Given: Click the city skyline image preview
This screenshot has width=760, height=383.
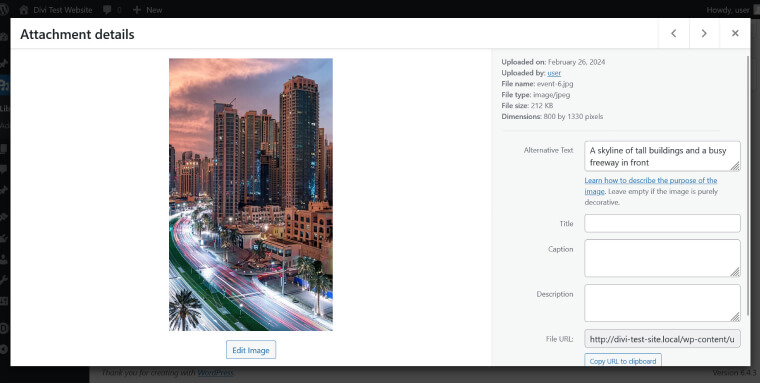Looking at the screenshot, I should pos(251,194).
